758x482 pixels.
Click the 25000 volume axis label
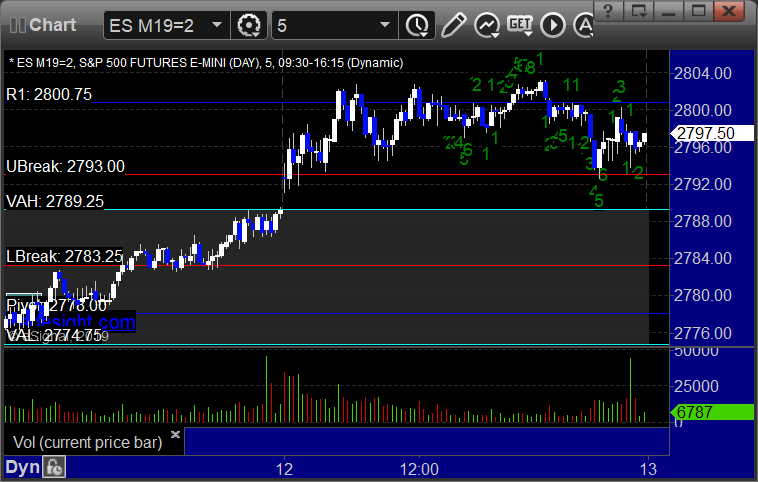click(x=696, y=386)
